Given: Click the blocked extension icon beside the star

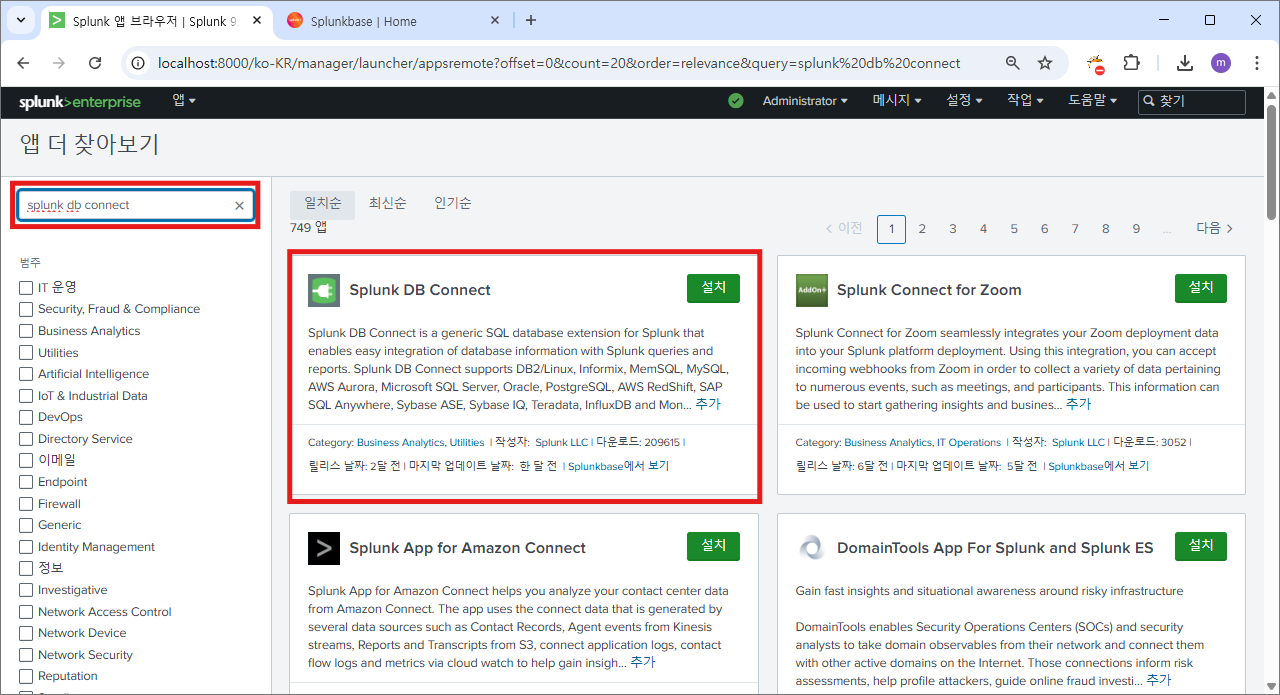Looking at the screenshot, I should click(x=1095, y=64).
